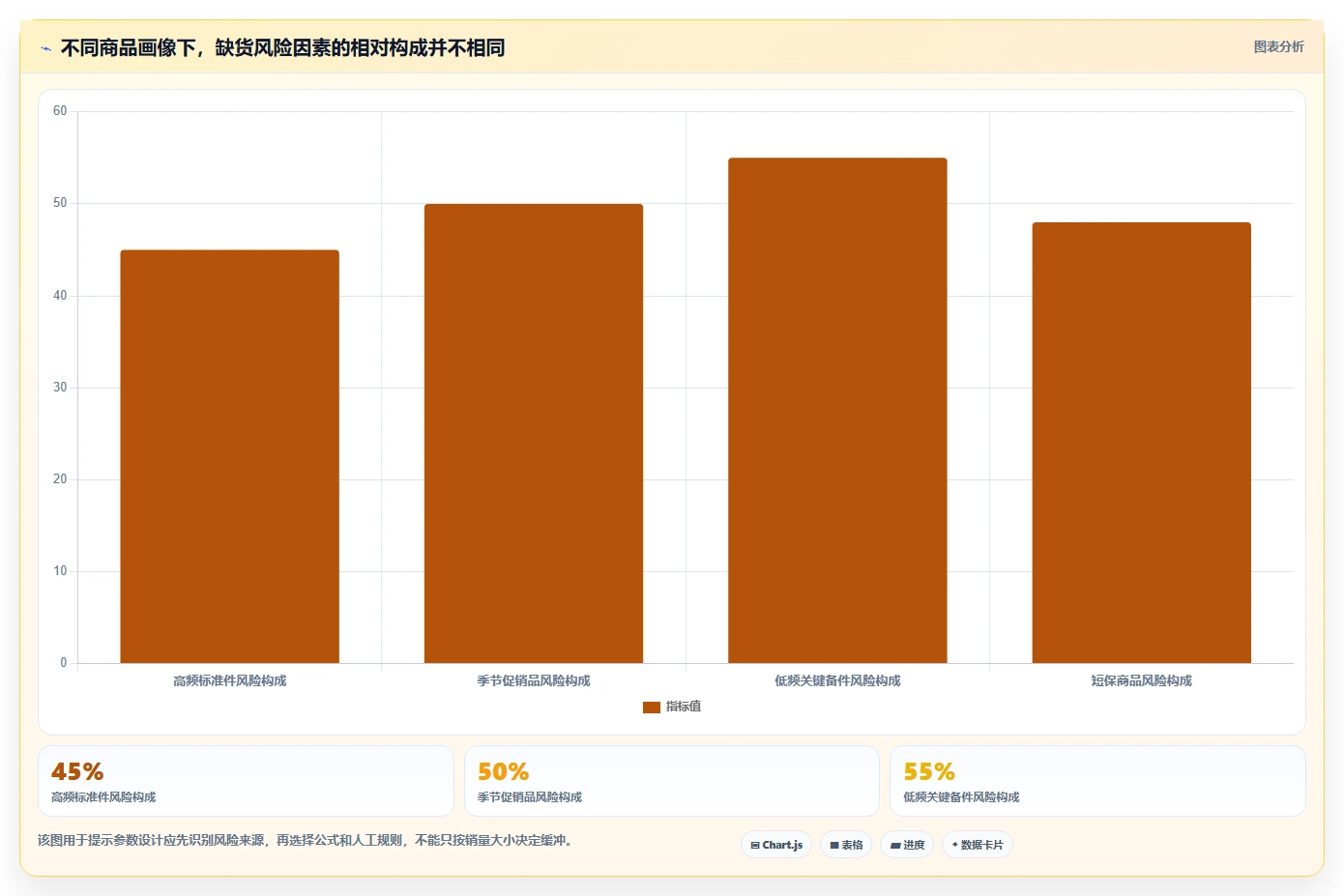Image resolution: width=1344 pixels, height=896 pixels.
Task: Select the 季节促销品风险构成 bar
Action: [x=534, y=433]
